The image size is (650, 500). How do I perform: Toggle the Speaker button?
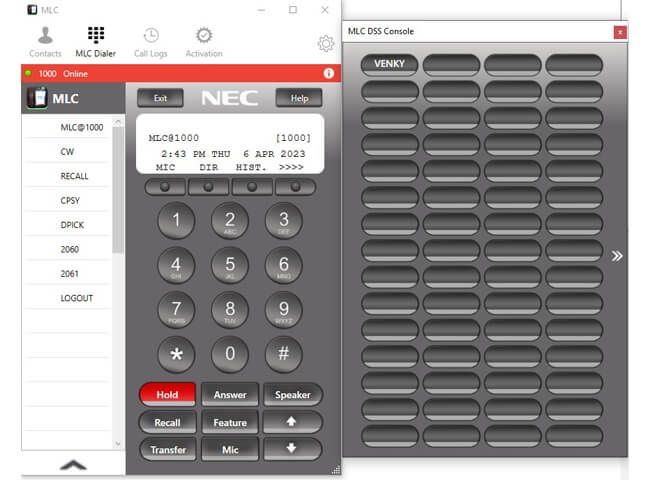click(293, 394)
